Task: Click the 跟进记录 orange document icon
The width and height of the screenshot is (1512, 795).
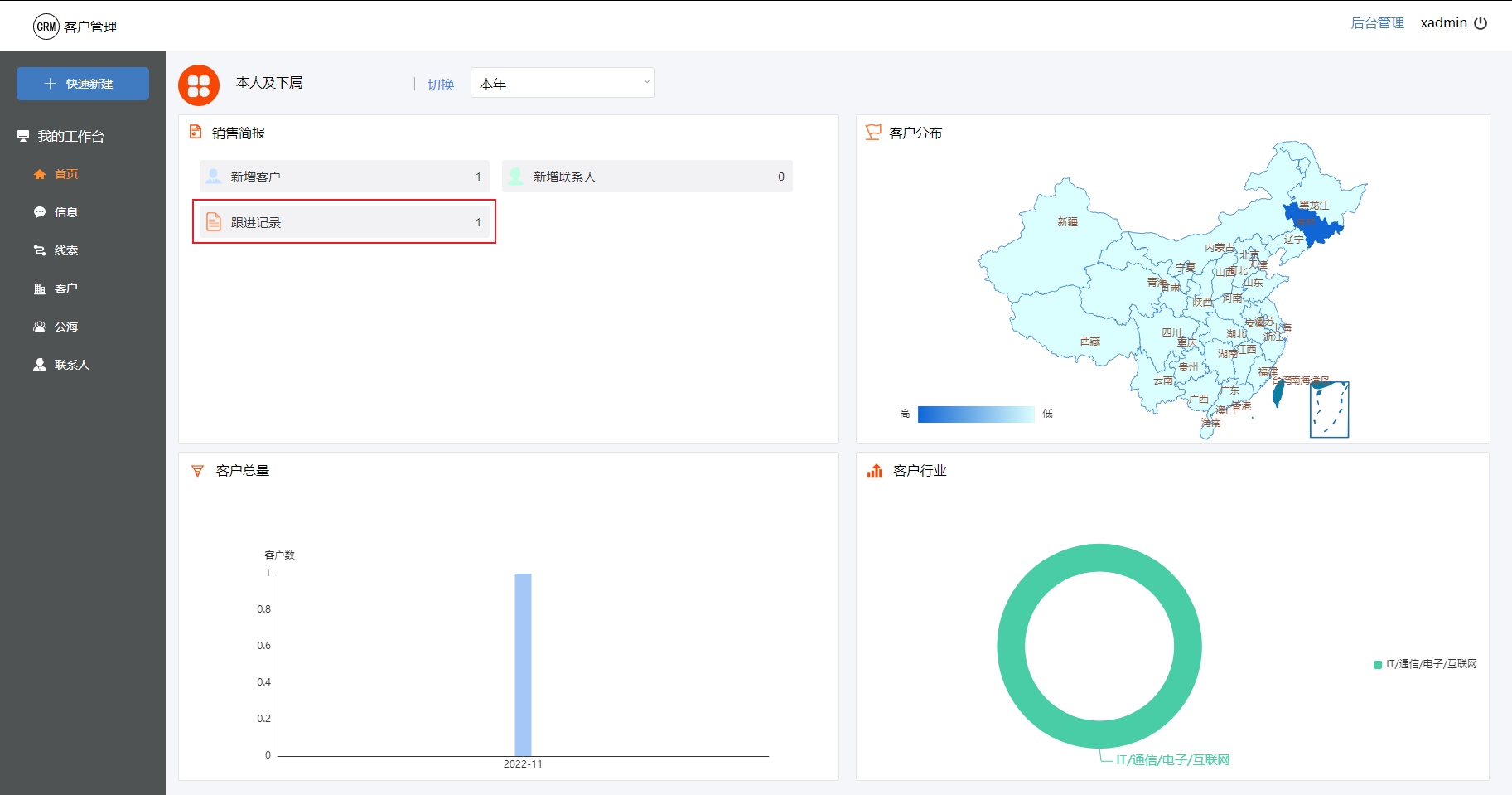Action: click(x=214, y=222)
